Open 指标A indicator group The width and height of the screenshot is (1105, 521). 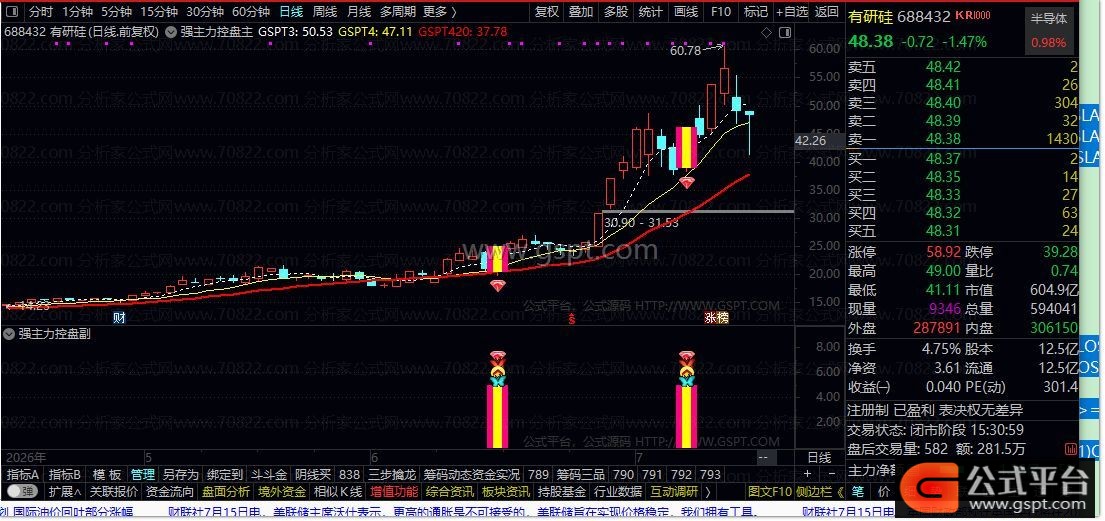[x=22, y=474]
